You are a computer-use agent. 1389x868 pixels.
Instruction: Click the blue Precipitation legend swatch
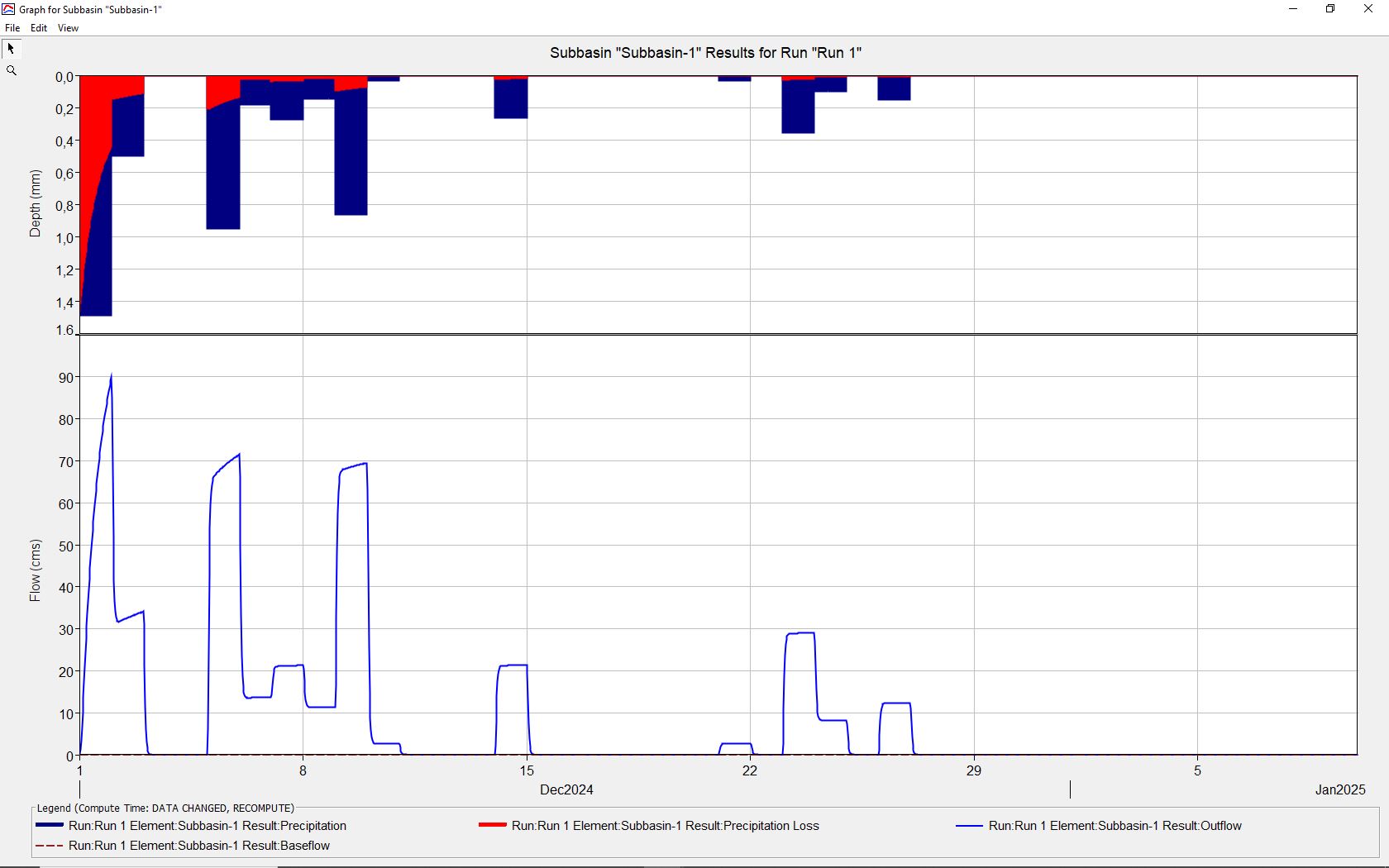pyautogui.click(x=50, y=826)
